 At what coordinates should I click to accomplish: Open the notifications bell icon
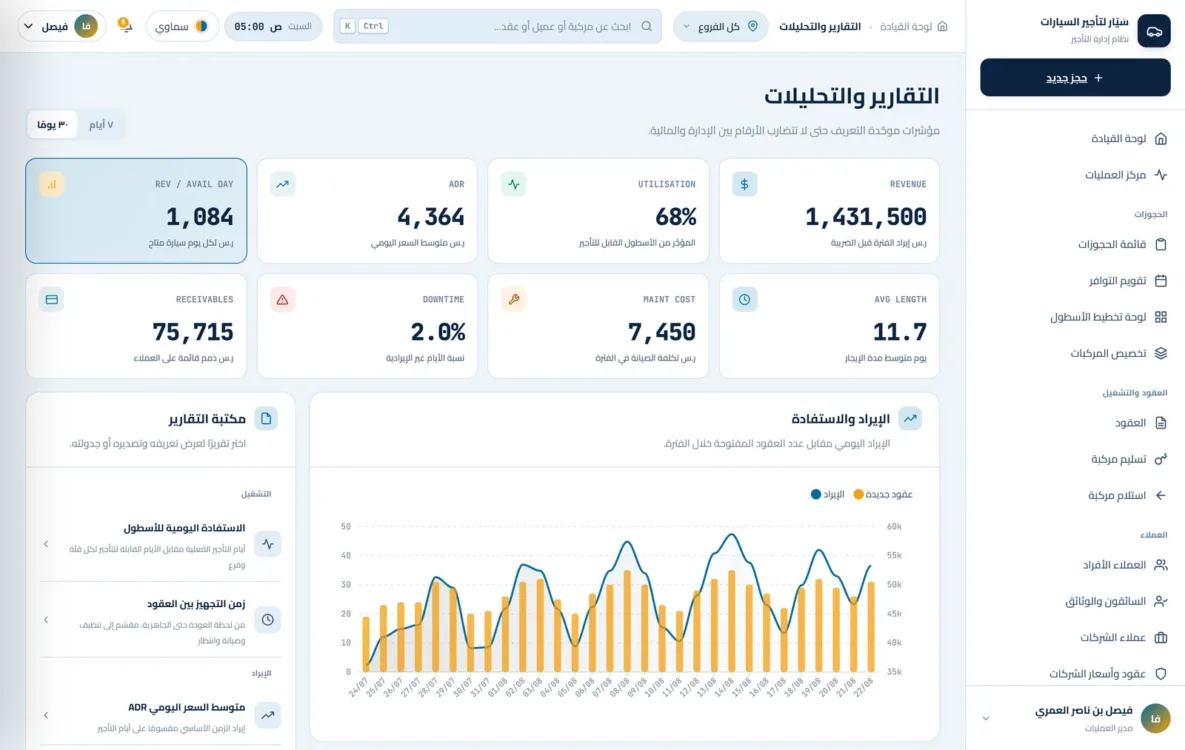tap(125, 26)
